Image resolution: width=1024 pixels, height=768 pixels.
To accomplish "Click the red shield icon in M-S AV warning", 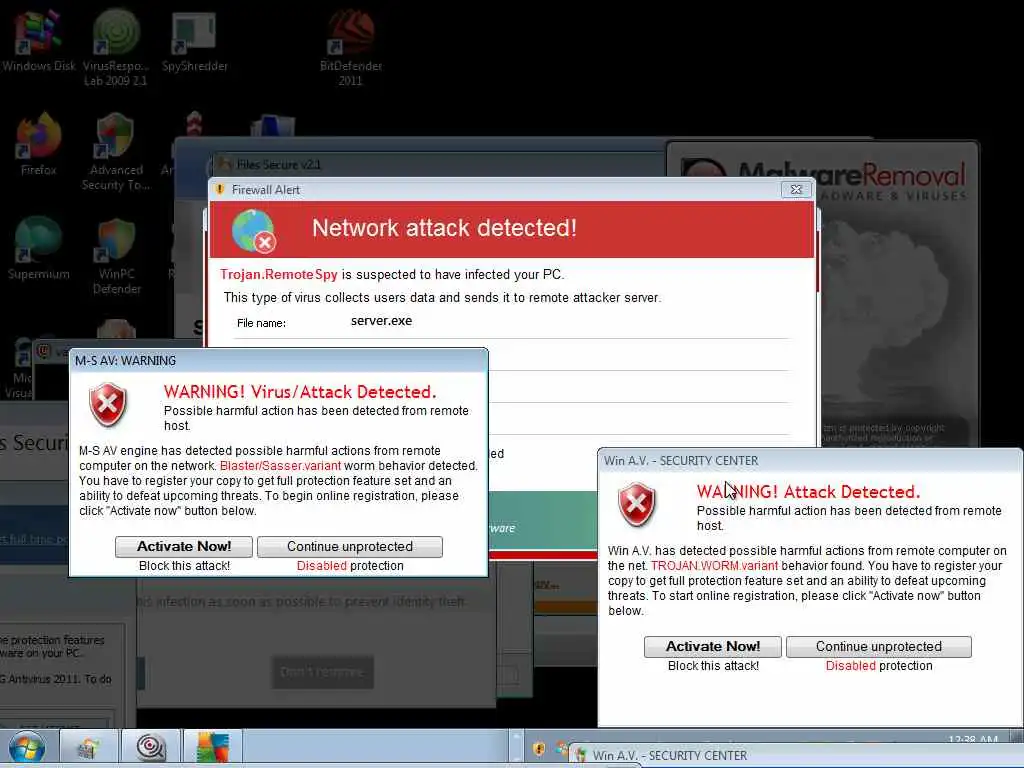I will 108,405.
